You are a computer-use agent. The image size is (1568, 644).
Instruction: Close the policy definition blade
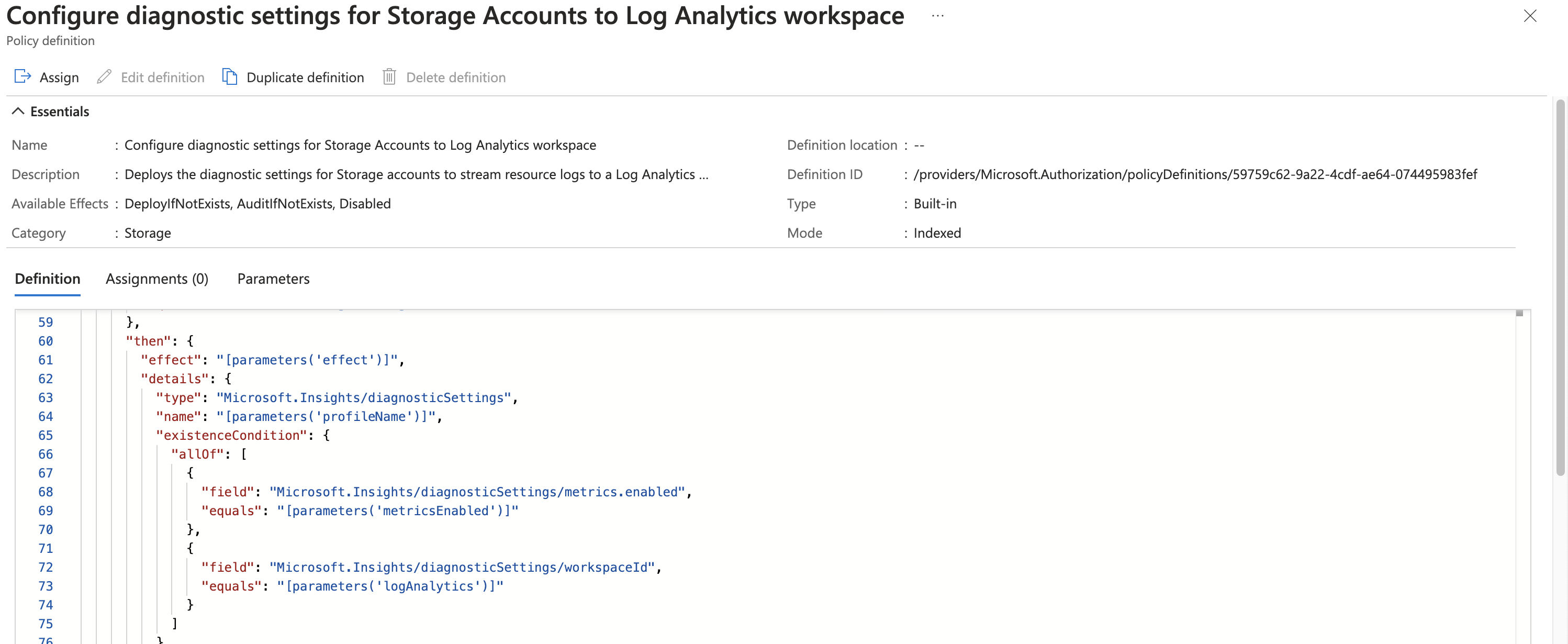1530,16
